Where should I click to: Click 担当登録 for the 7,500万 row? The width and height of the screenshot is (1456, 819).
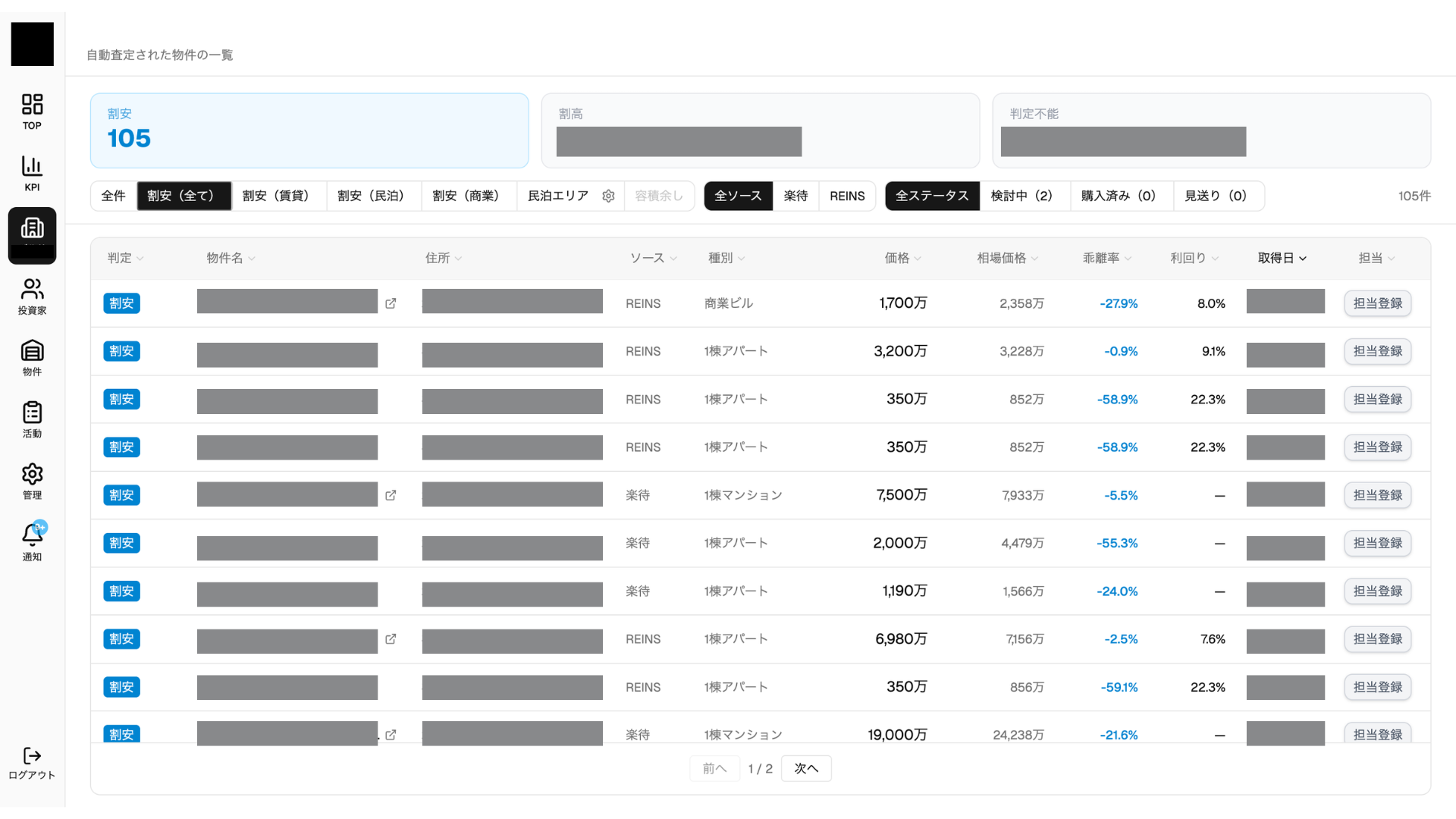(1378, 495)
